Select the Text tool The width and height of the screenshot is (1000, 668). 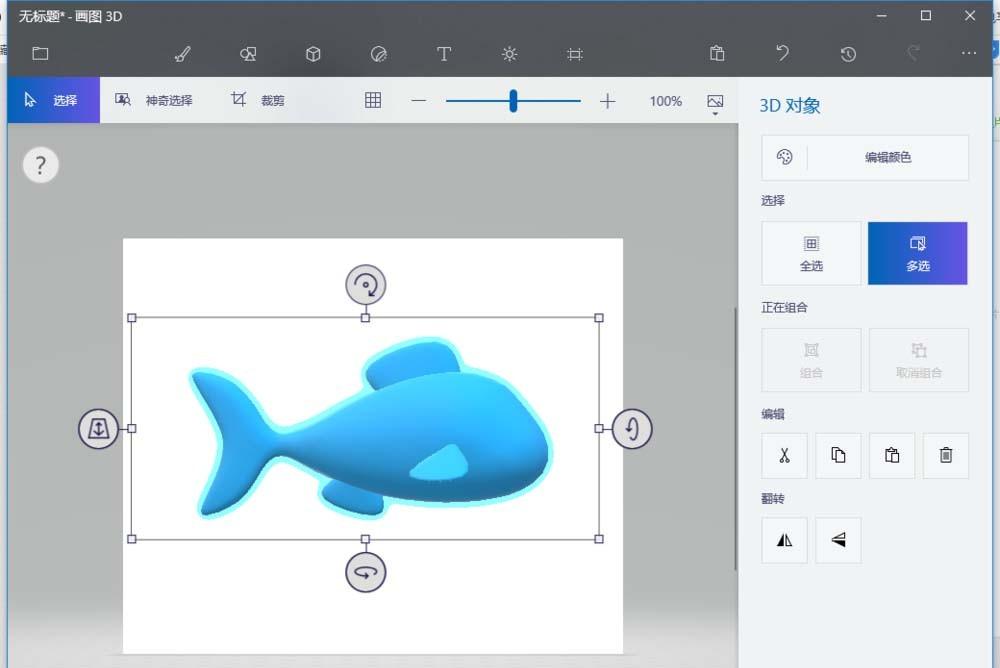point(444,54)
